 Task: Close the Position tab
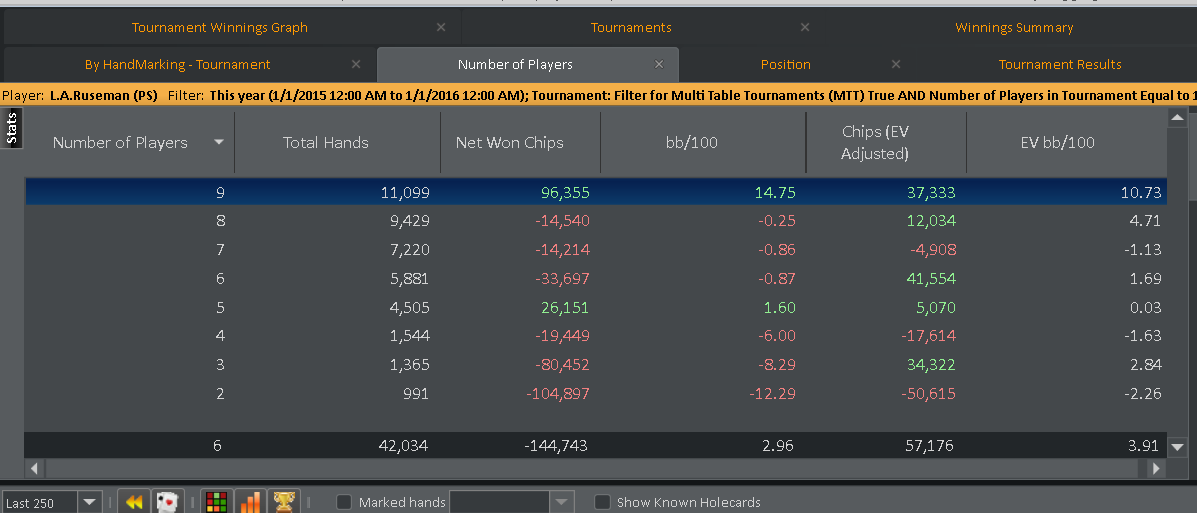tap(896, 64)
